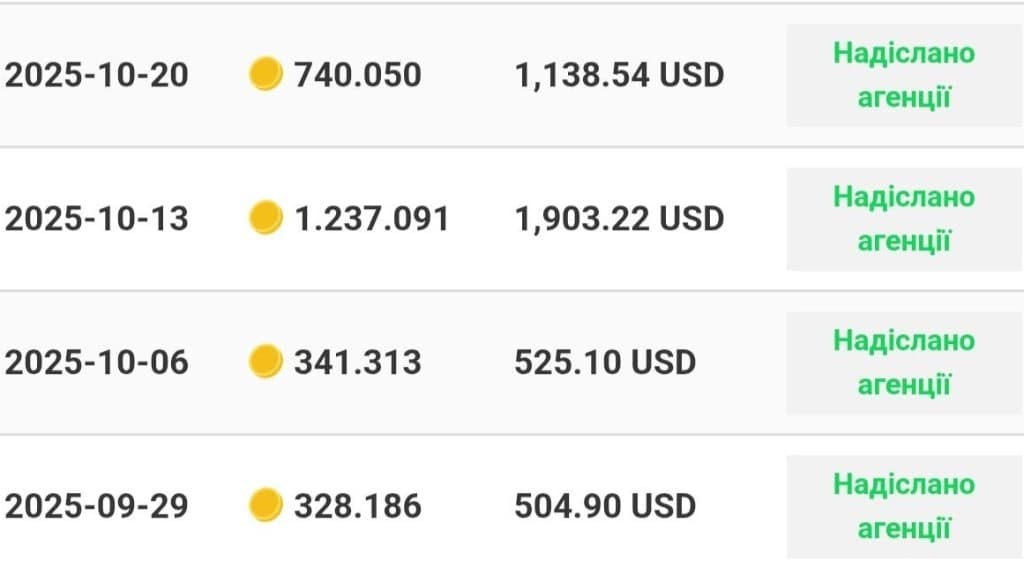Click the 341.313 coin value
The image size is (1024, 575).
(x=358, y=361)
